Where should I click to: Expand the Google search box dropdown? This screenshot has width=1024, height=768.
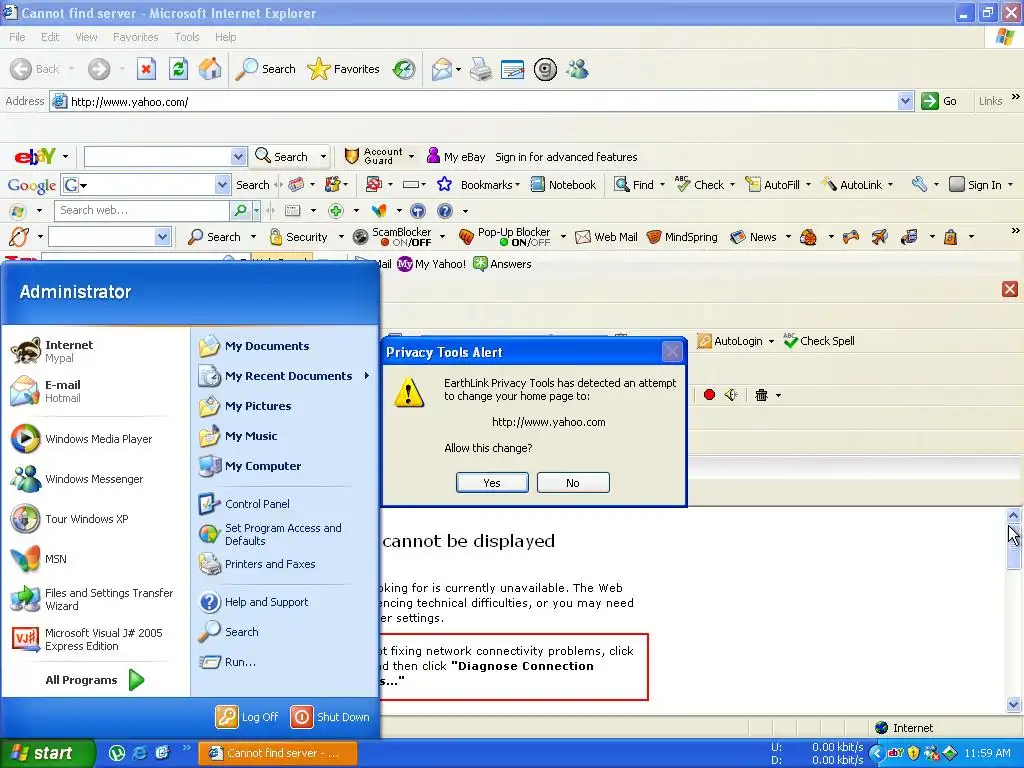point(222,185)
